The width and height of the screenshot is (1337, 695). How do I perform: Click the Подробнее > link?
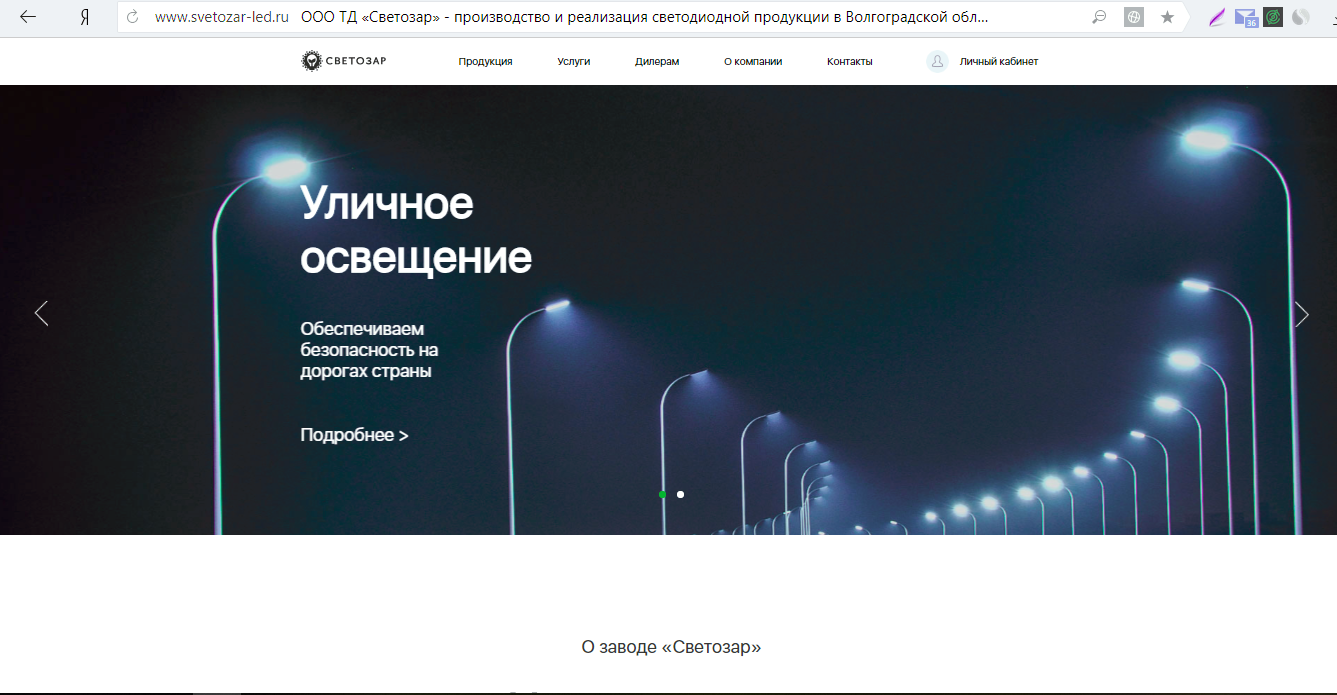[x=354, y=435]
